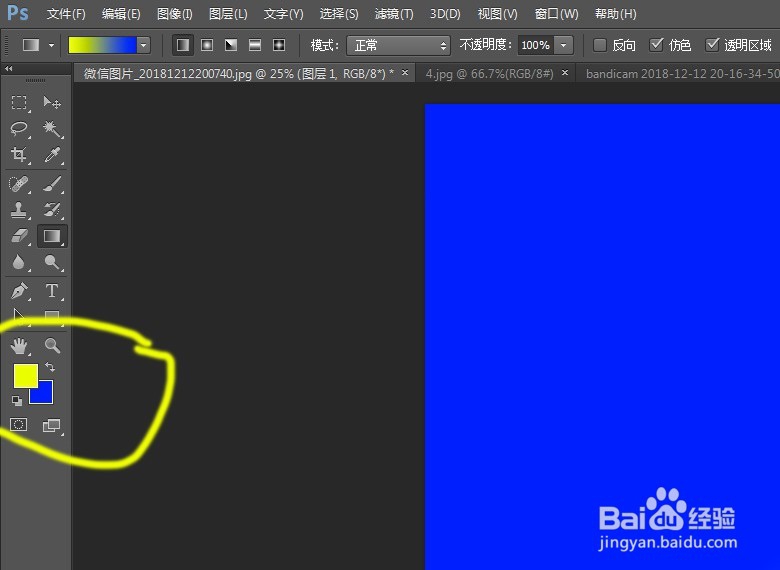780x570 pixels.
Task: Select the Blur tool
Action: tap(19, 262)
